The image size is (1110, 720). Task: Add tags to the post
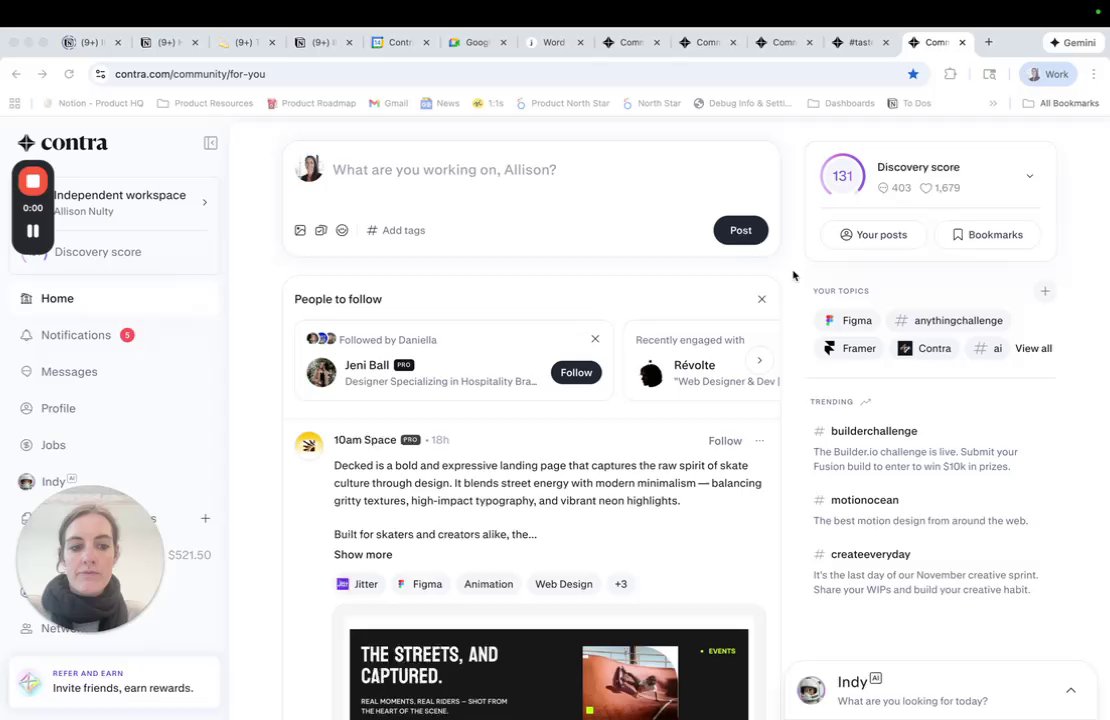[396, 230]
